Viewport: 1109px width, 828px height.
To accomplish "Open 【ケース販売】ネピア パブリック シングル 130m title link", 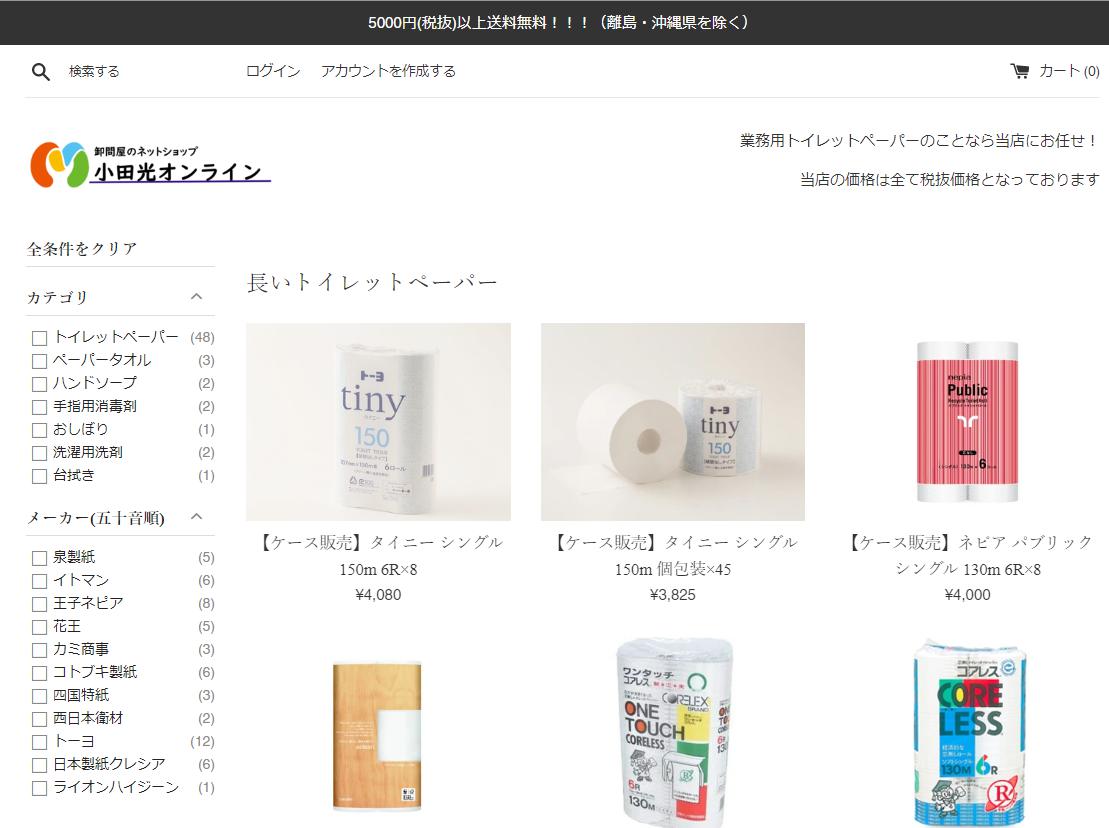I will click(968, 555).
